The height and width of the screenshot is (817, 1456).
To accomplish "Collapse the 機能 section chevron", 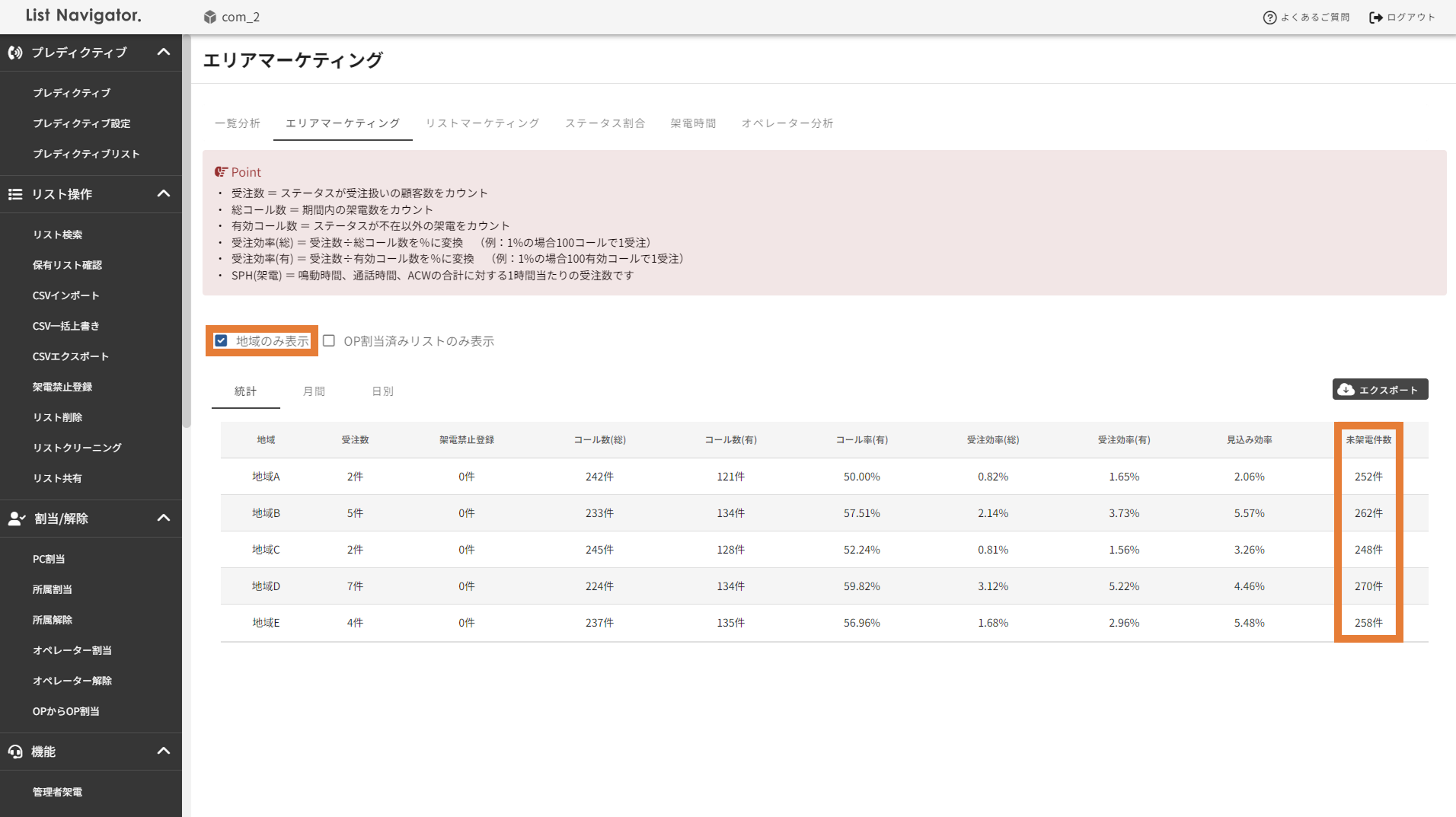I will click(163, 752).
